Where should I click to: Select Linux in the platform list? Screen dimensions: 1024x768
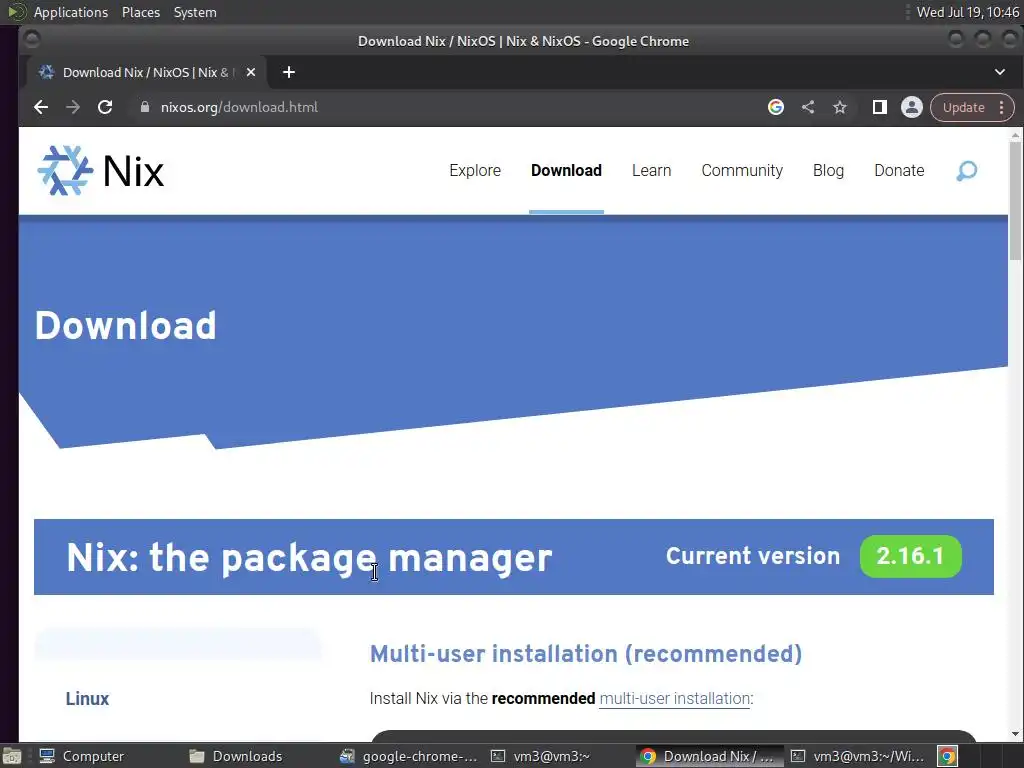(x=88, y=699)
